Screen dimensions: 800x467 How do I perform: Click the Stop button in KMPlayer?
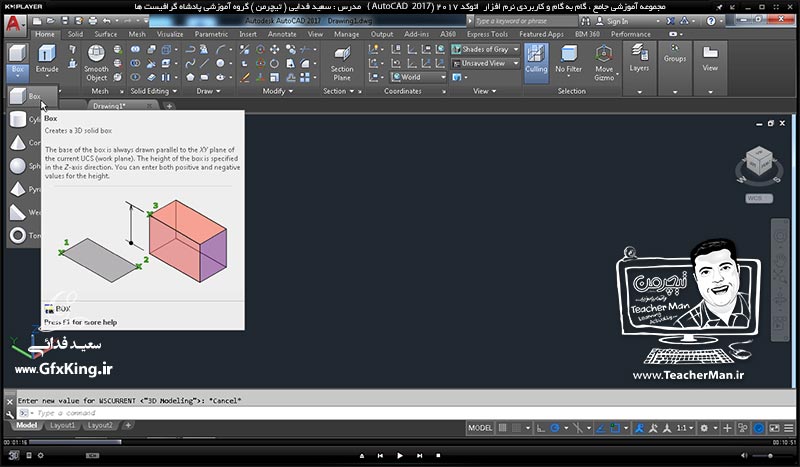(438, 455)
